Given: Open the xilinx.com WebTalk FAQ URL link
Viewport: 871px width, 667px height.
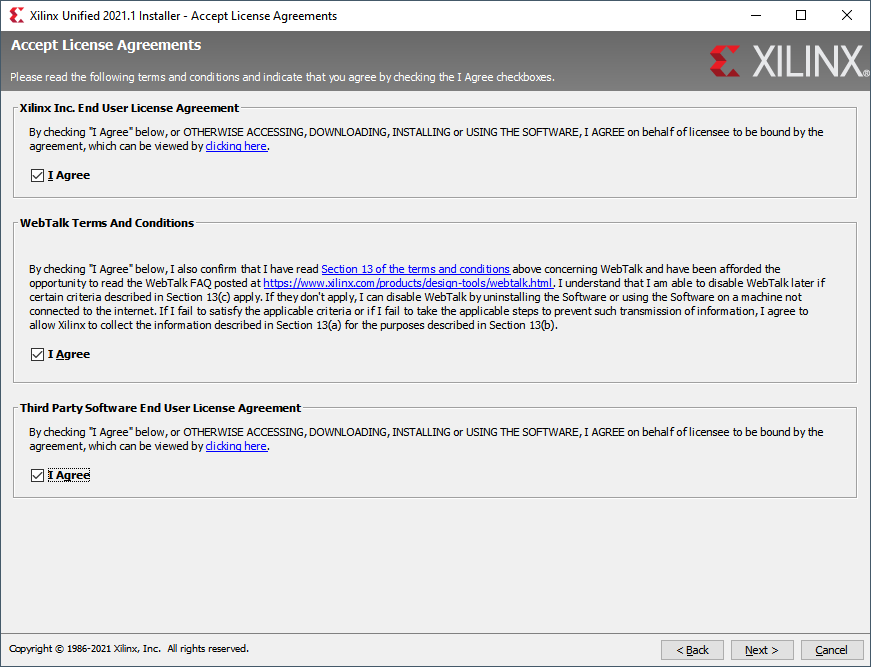Looking at the screenshot, I should 407,283.
